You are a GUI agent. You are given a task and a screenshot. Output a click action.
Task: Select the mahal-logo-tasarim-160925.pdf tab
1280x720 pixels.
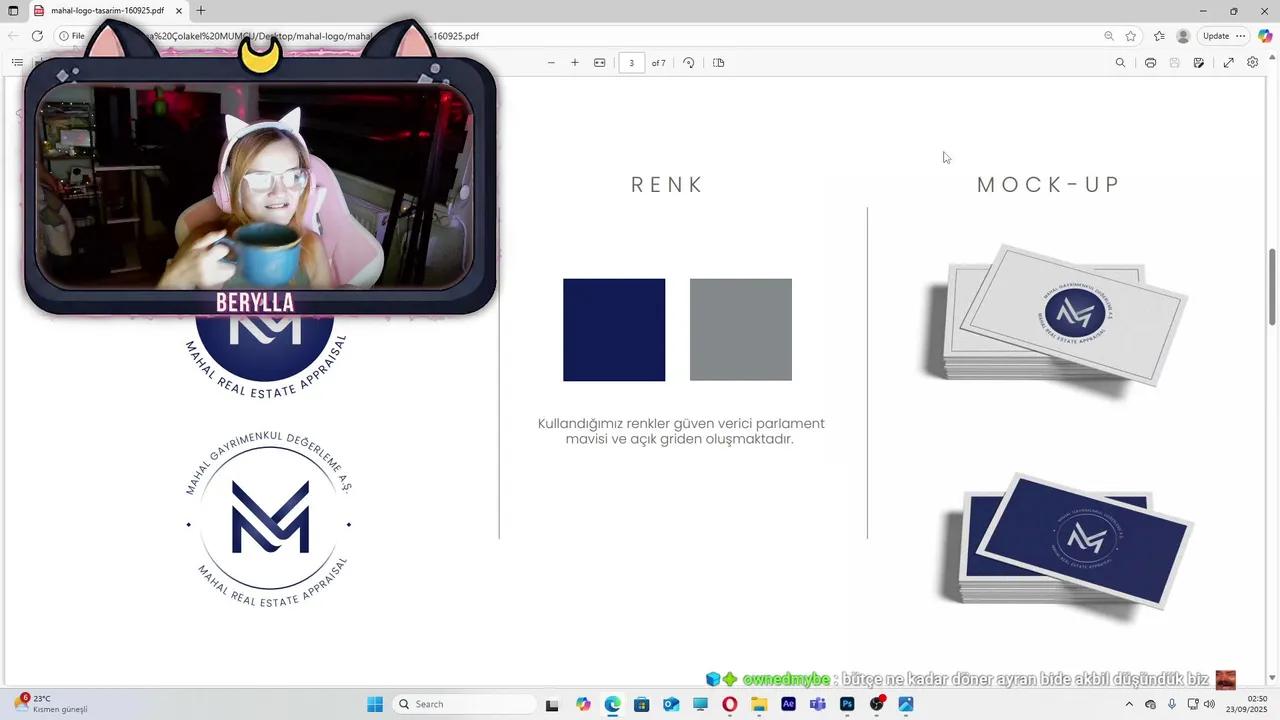tap(108, 11)
